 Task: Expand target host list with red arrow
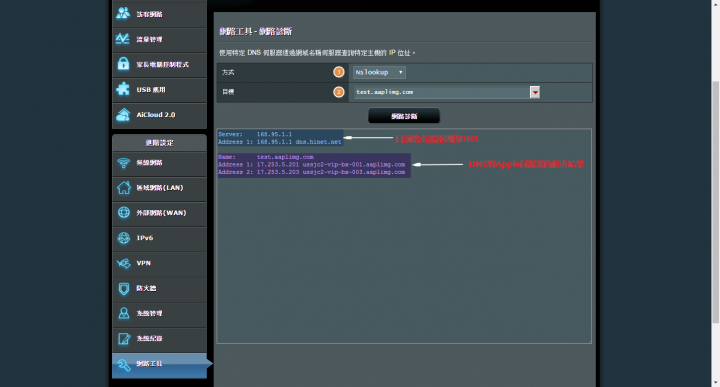535,92
